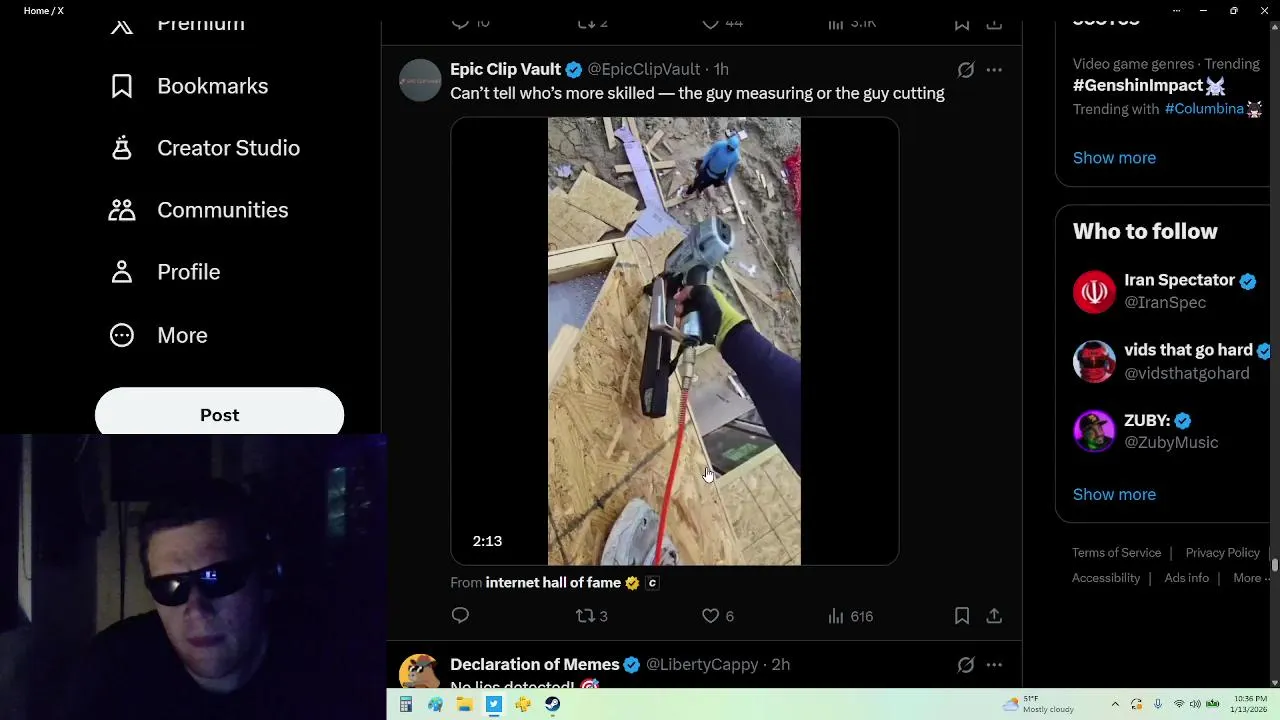The height and width of the screenshot is (720, 1280).
Task: Open Grok icon on Epic Clip Vault post
Action: [966, 70]
